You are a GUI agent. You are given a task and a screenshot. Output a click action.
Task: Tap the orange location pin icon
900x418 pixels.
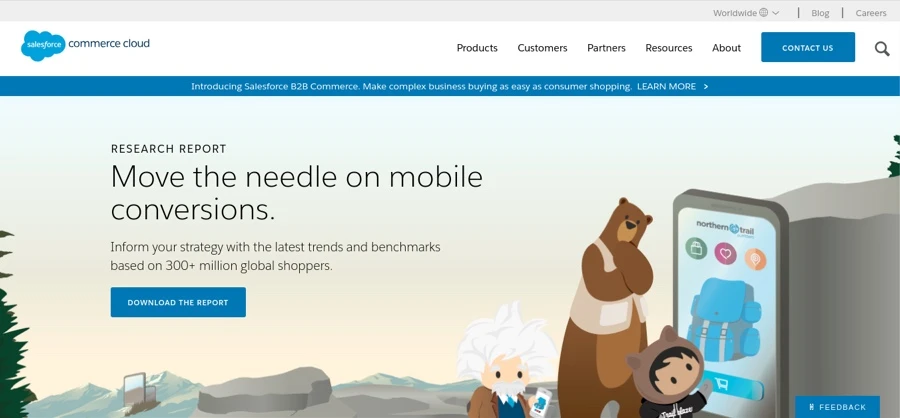(x=755, y=260)
